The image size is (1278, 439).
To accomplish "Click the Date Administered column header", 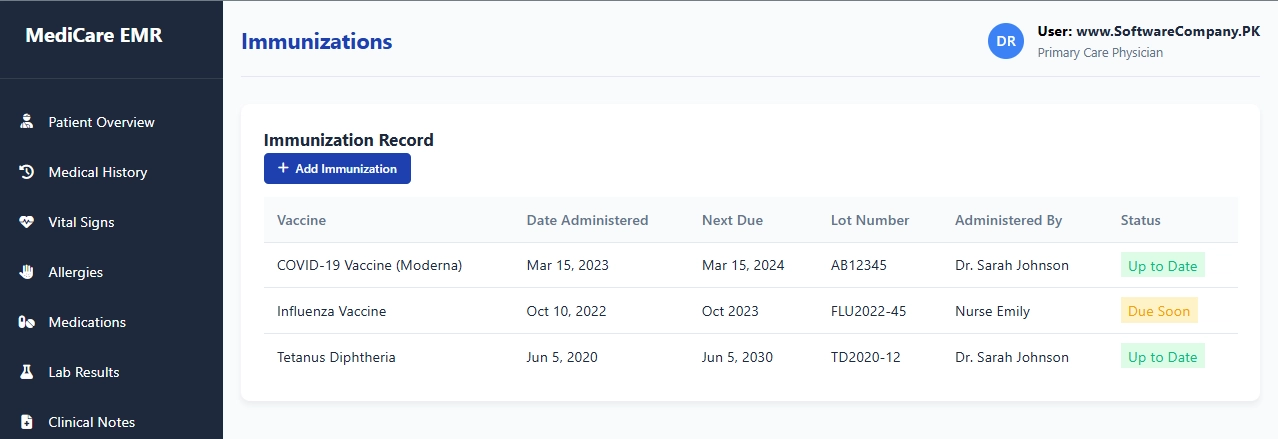I will (x=587, y=220).
